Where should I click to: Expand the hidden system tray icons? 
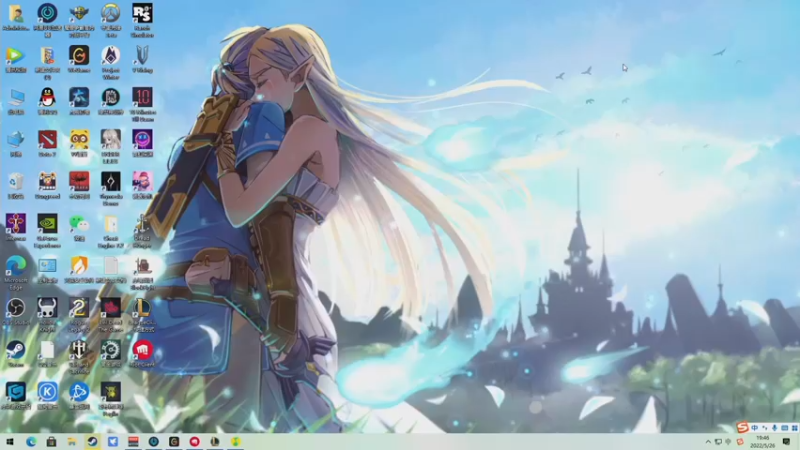(x=708, y=442)
